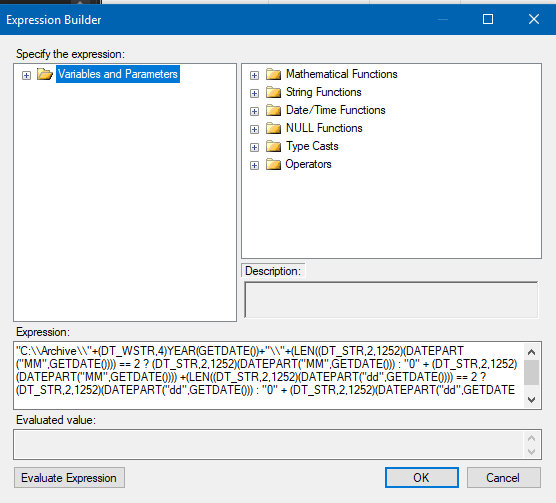Screen dimensions: 556x503
Task: Expand the Operators tree node
Action: [x=254, y=166]
